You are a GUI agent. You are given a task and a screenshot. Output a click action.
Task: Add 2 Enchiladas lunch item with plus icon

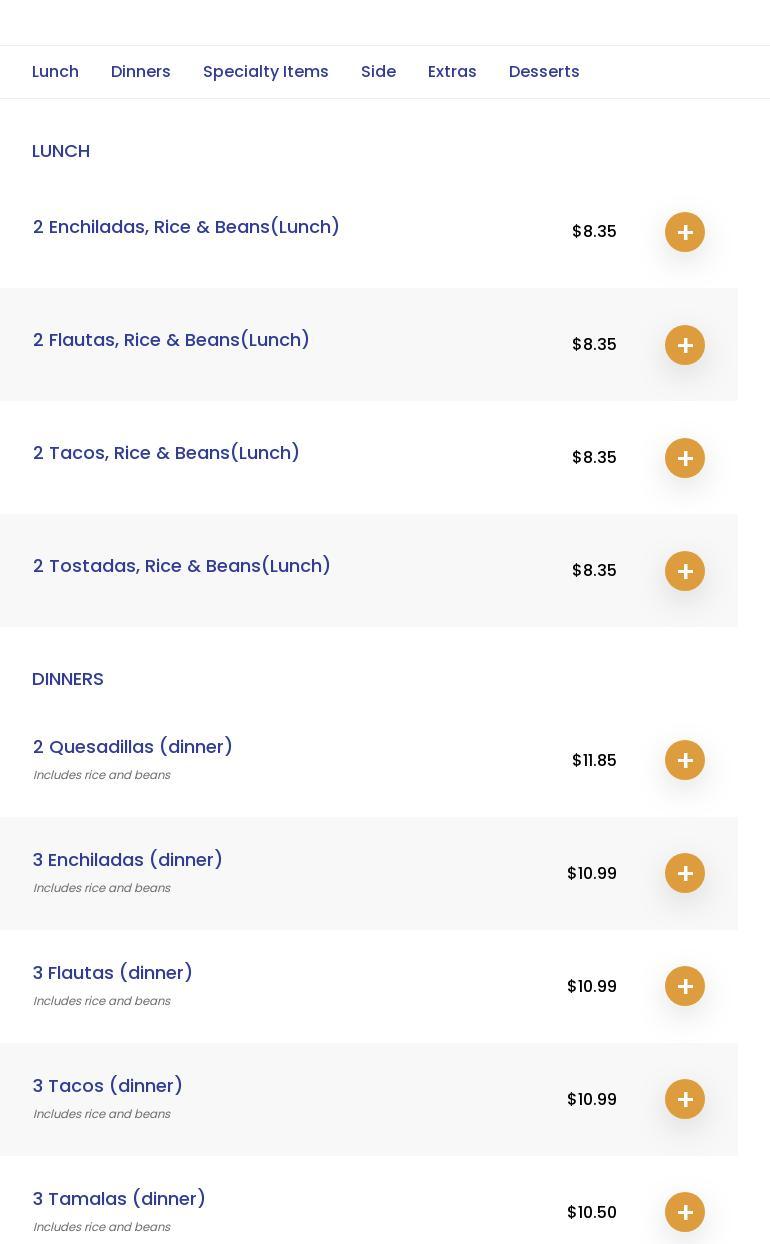click(x=685, y=232)
